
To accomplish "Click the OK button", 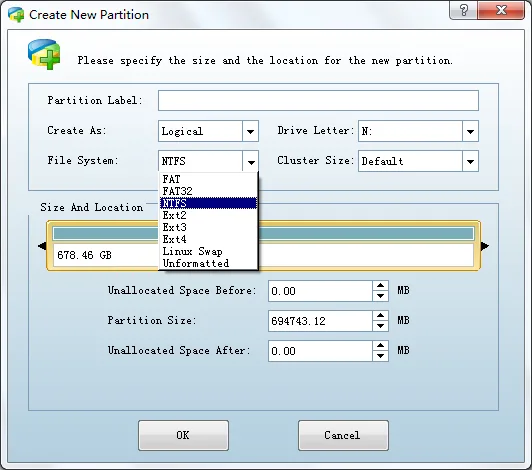I will point(183,435).
